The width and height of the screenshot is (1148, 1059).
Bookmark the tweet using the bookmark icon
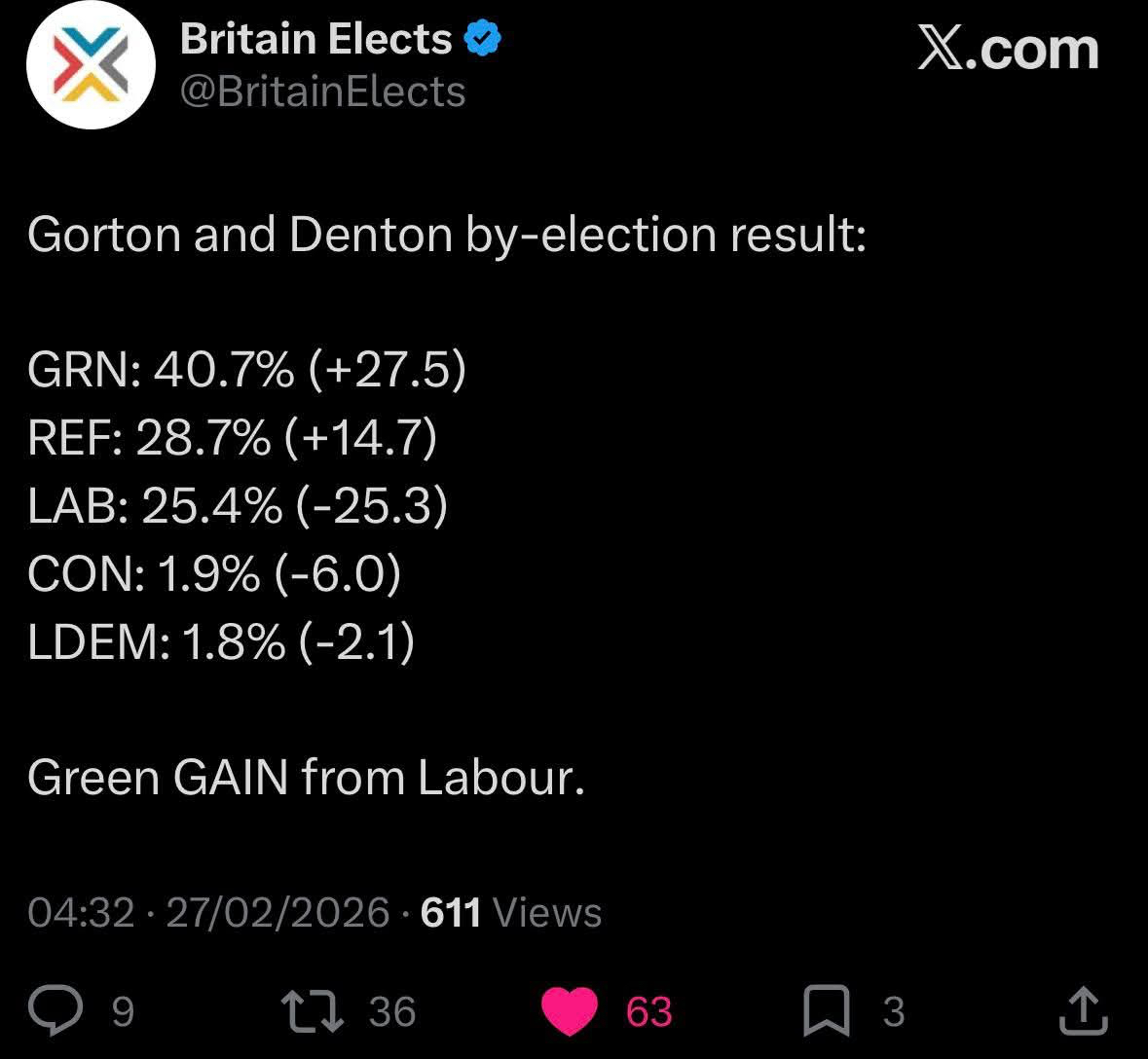tap(827, 1011)
